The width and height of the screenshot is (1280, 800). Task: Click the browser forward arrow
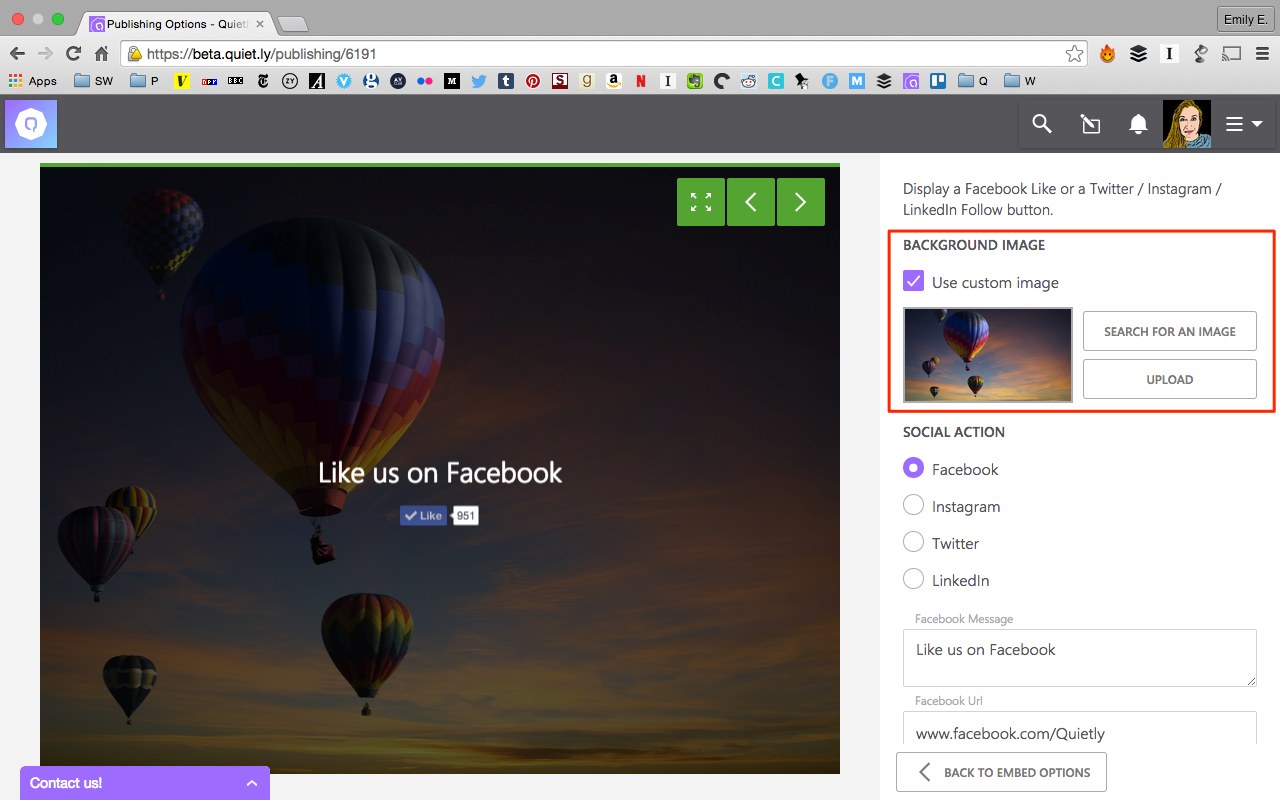click(x=45, y=54)
